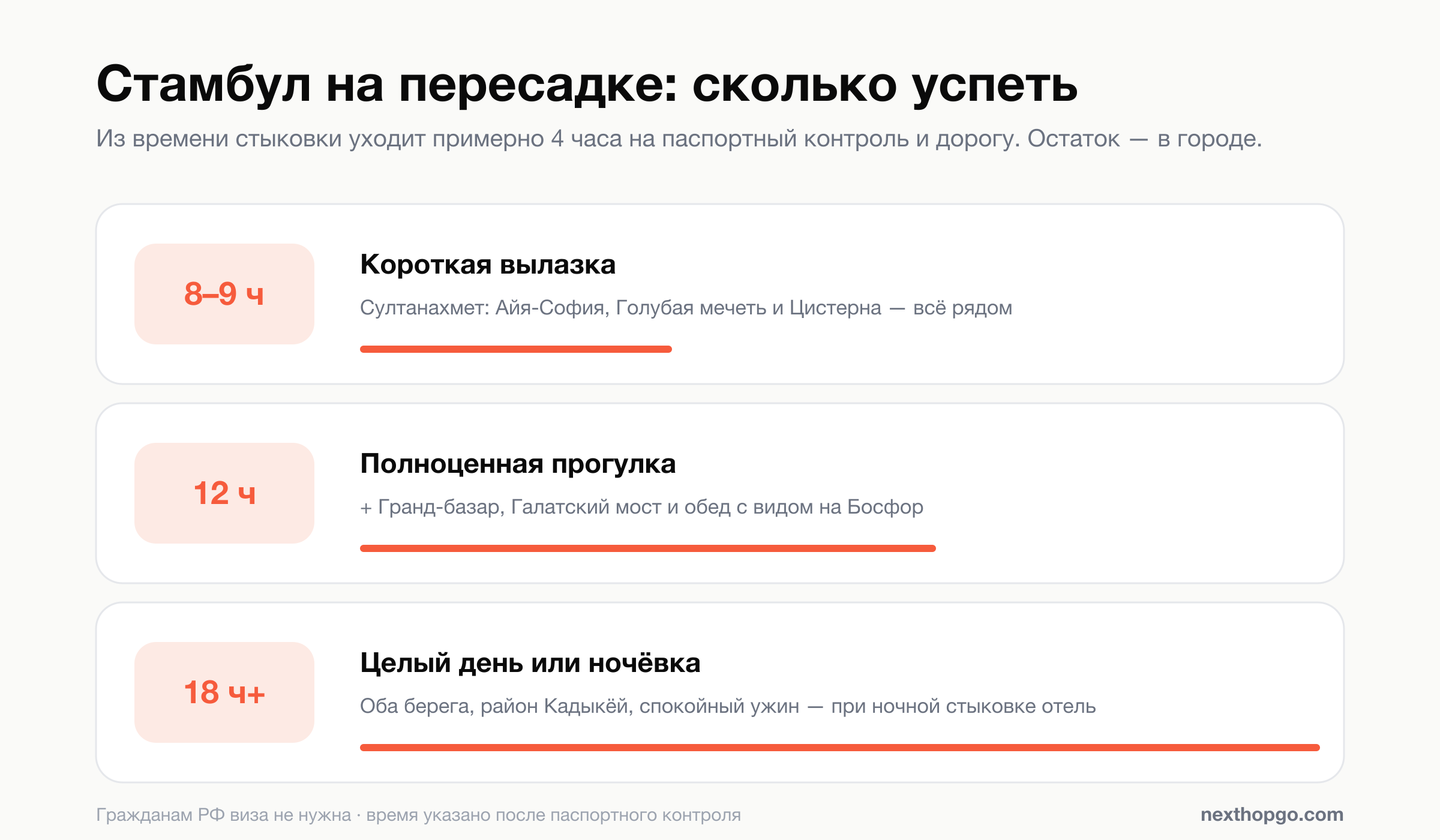Click the description starting '+ Гранд-базар, Галатский мост'
Screen dimensions: 1440x840
point(641,507)
